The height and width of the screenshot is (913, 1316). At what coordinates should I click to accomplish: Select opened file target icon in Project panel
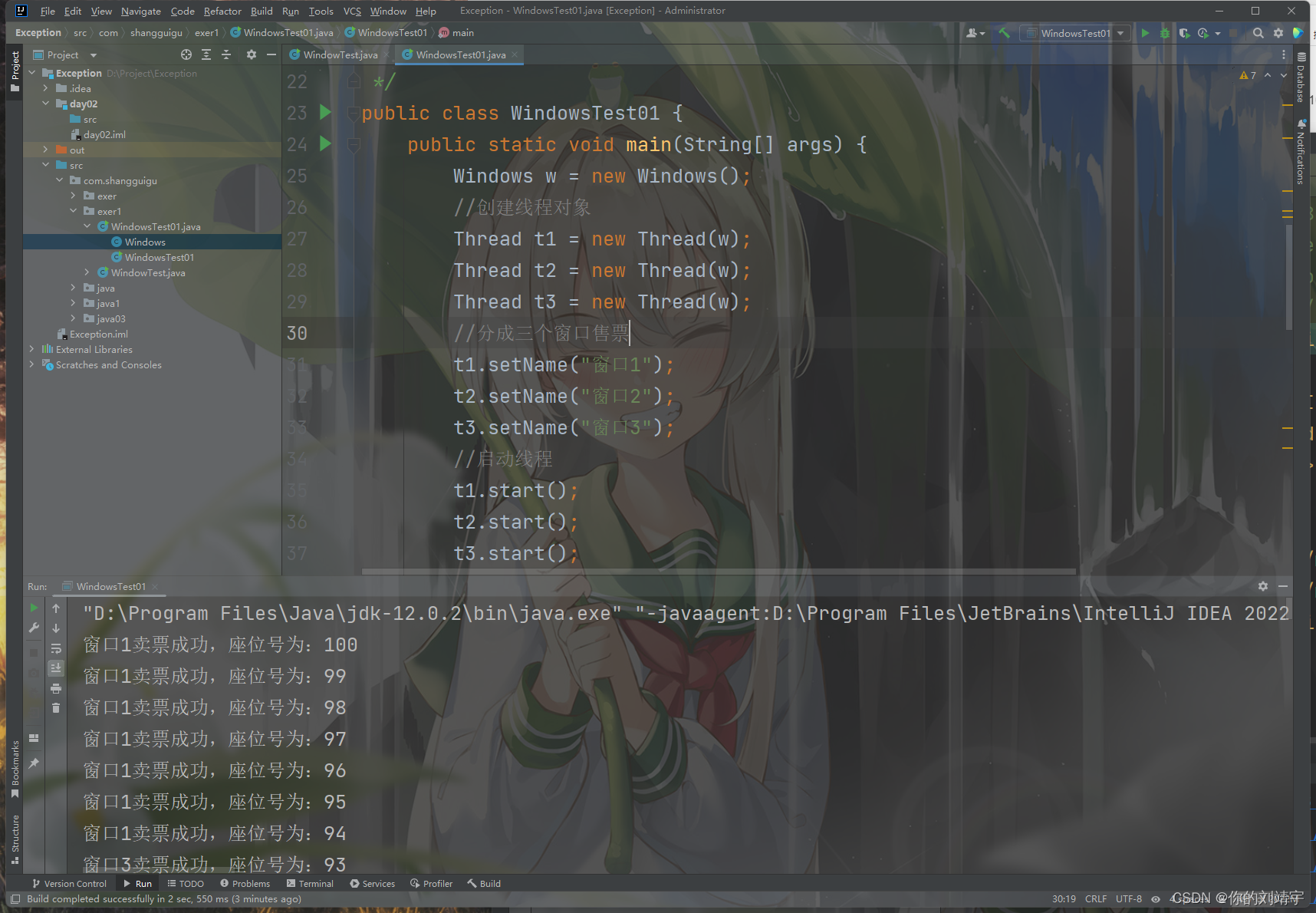click(x=186, y=54)
